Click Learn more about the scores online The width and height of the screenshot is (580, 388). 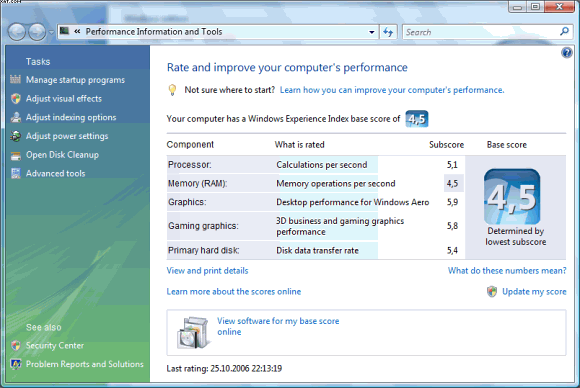[x=234, y=292]
